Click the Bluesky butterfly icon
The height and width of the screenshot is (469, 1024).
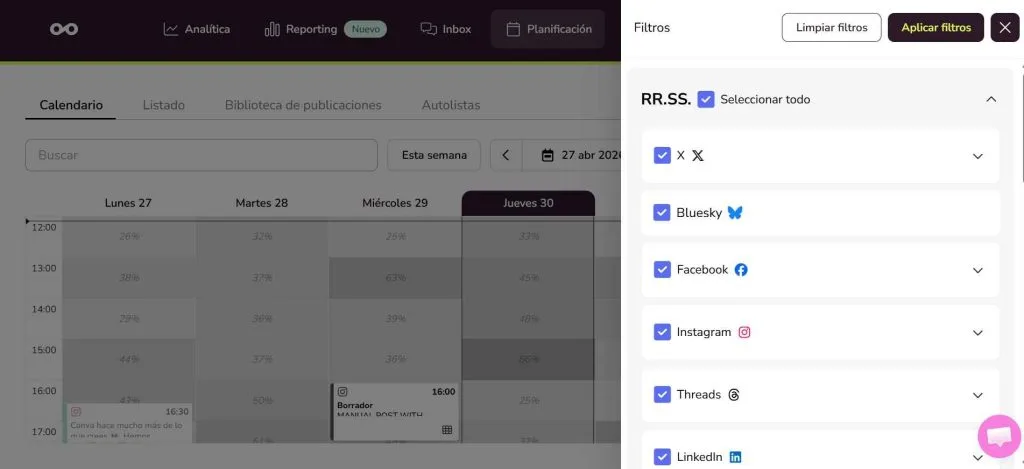click(x=735, y=213)
